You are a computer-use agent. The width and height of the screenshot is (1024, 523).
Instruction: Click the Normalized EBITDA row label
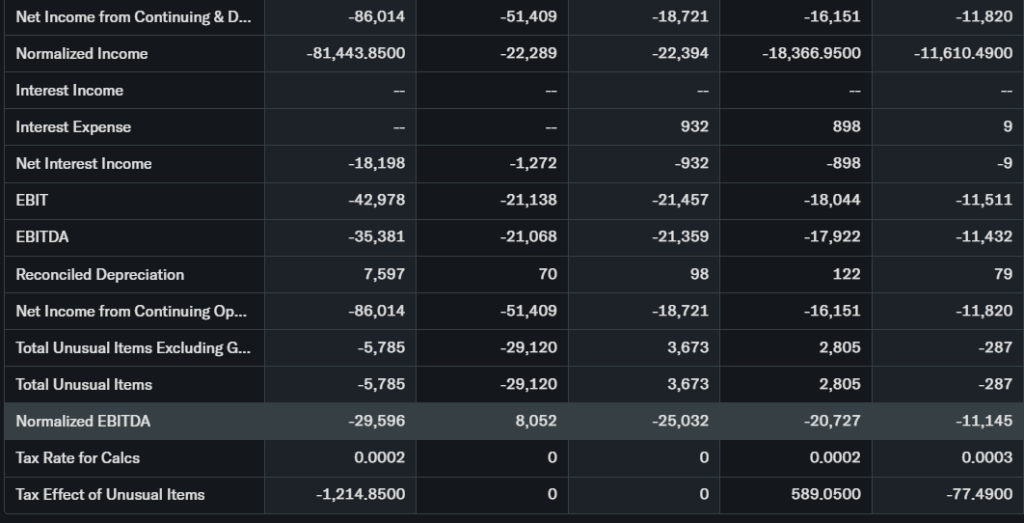click(83, 421)
